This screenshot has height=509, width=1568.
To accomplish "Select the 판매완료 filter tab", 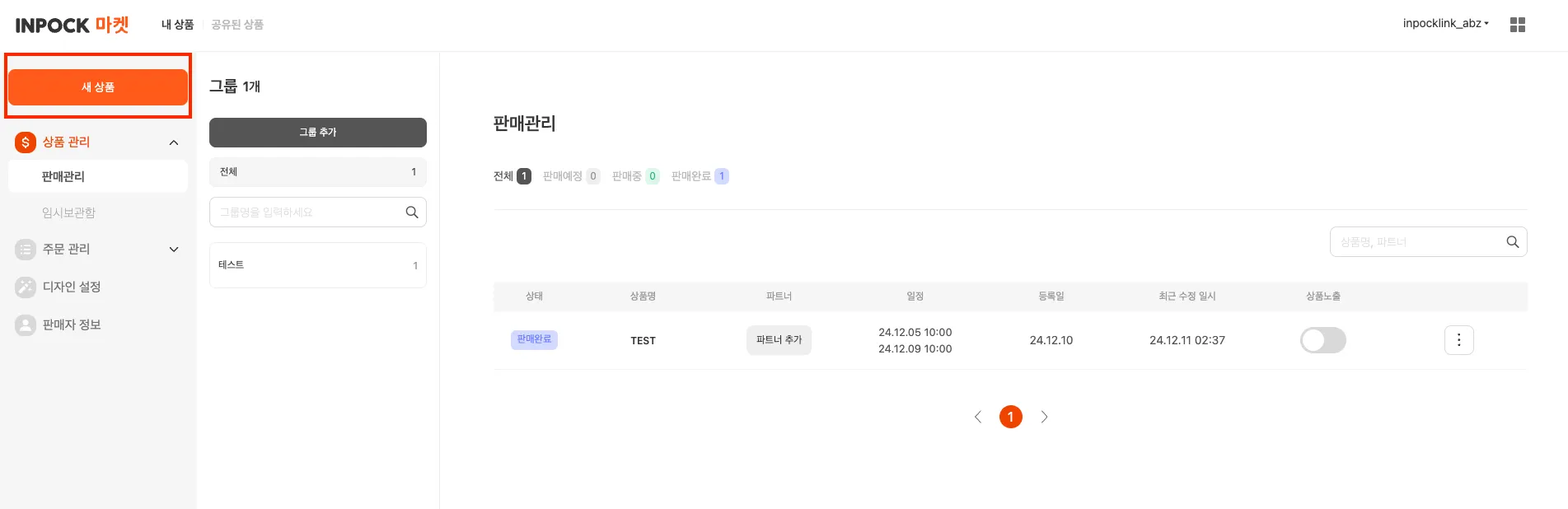I will [699, 176].
